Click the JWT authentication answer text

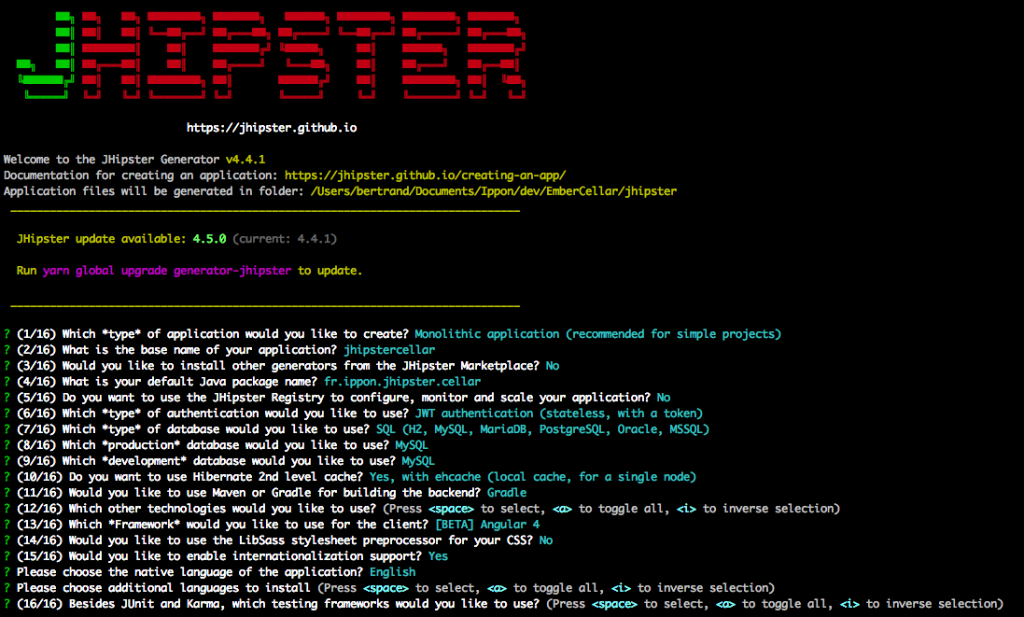pyautogui.click(x=558, y=413)
